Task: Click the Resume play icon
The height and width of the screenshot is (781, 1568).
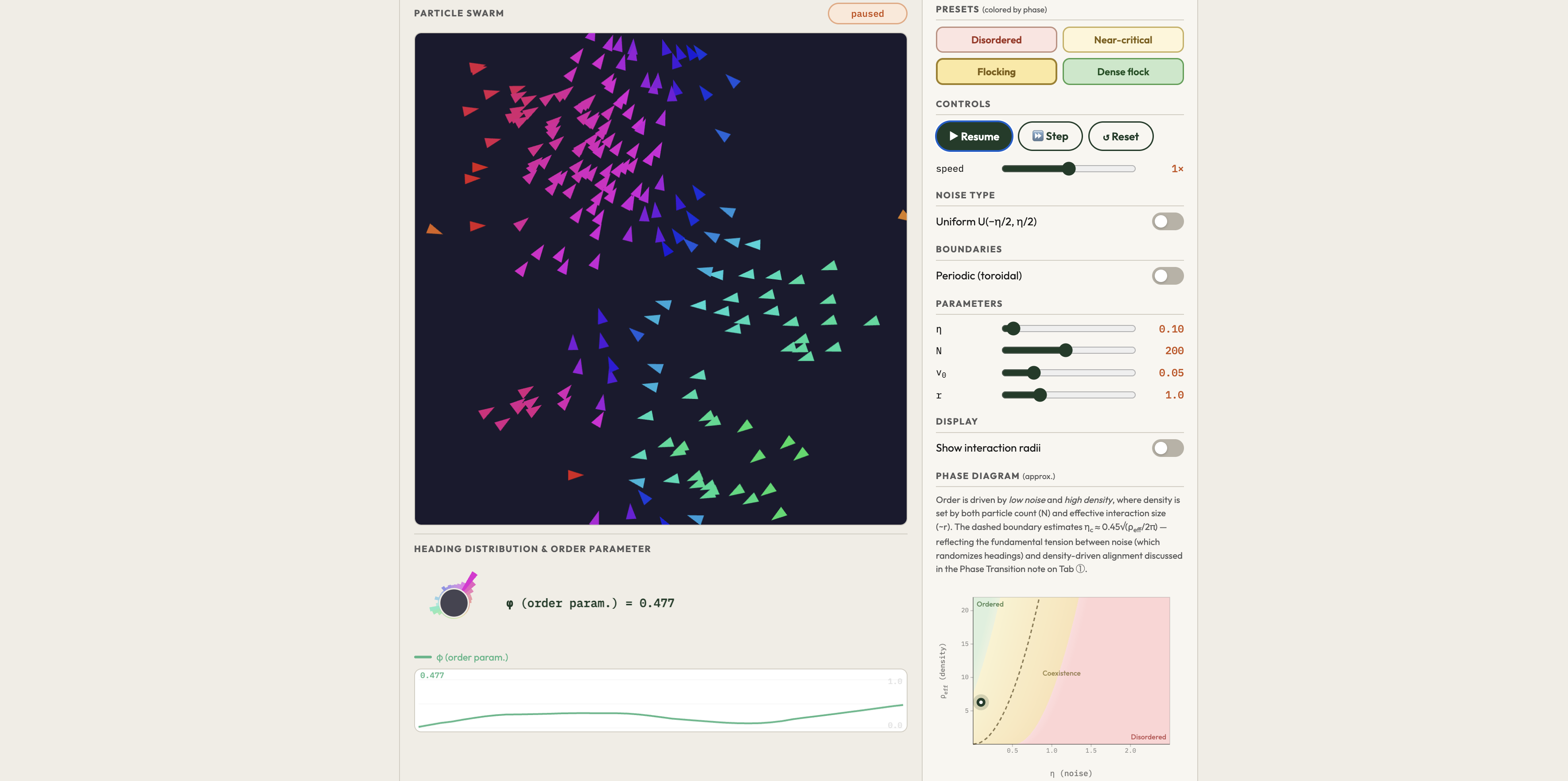Action: click(954, 136)
